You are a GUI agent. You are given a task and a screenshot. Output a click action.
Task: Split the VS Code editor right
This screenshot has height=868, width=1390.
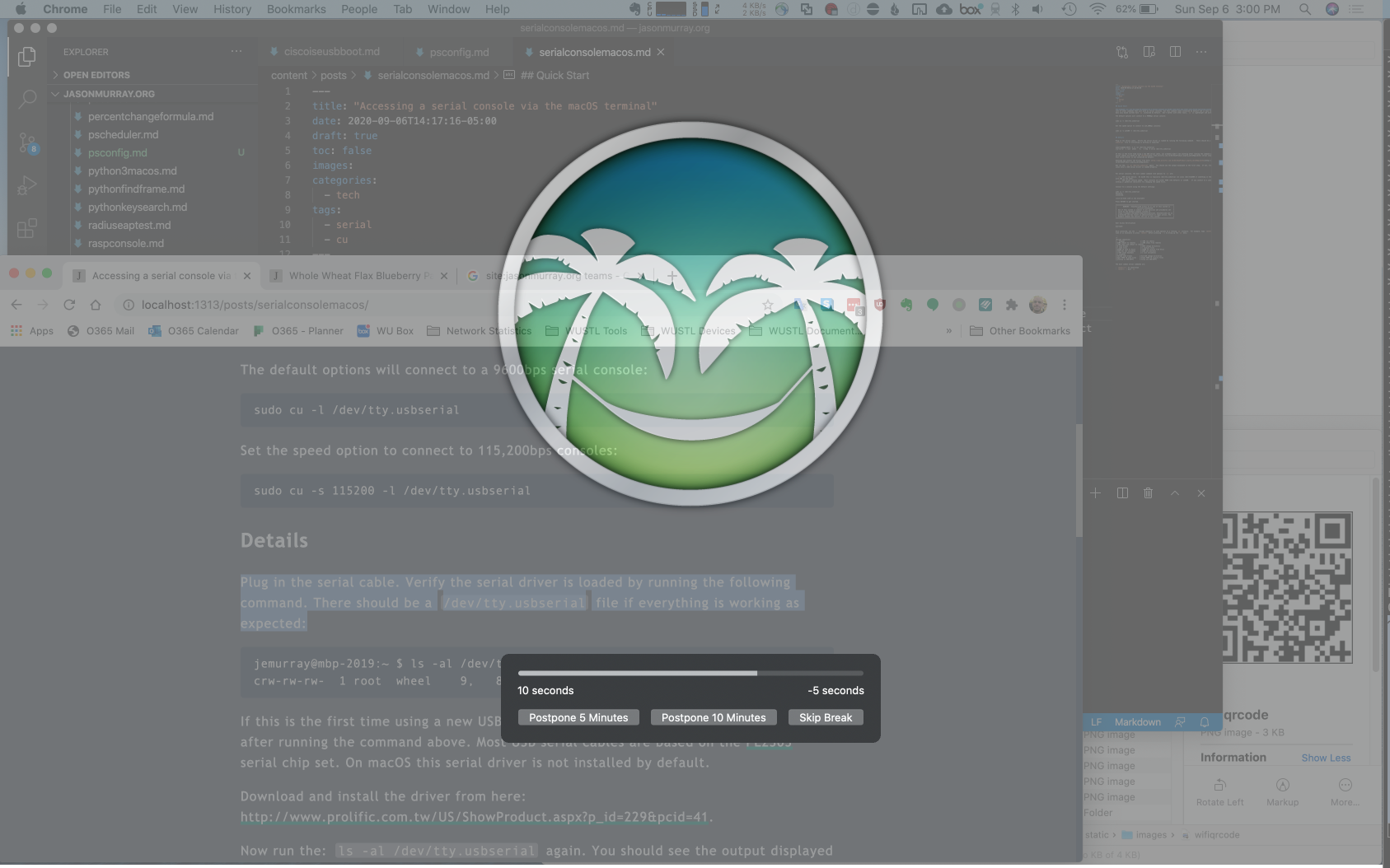click(x=1175, y=52)
